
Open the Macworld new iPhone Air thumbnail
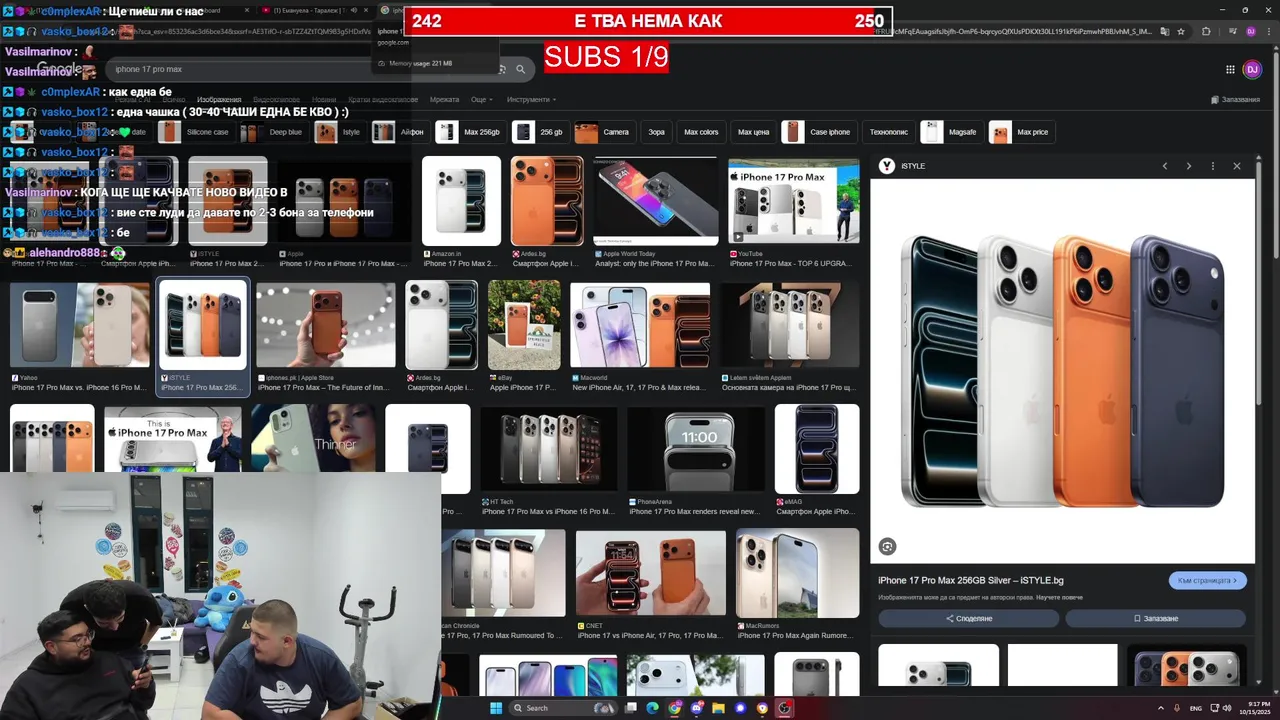[640, 325]
